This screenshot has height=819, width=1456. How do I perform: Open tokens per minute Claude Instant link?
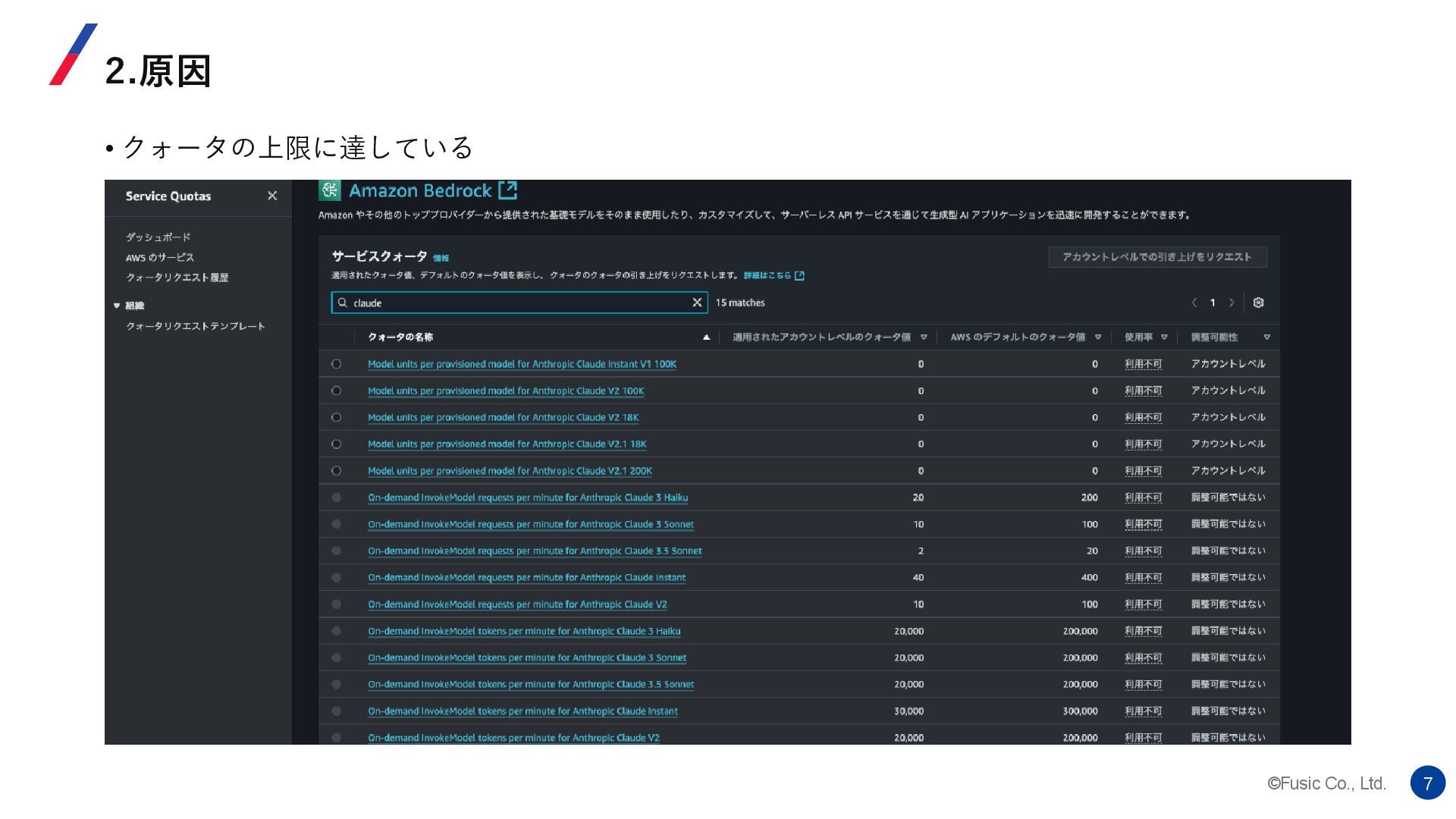pyautogui.click(x=522, y=711)
